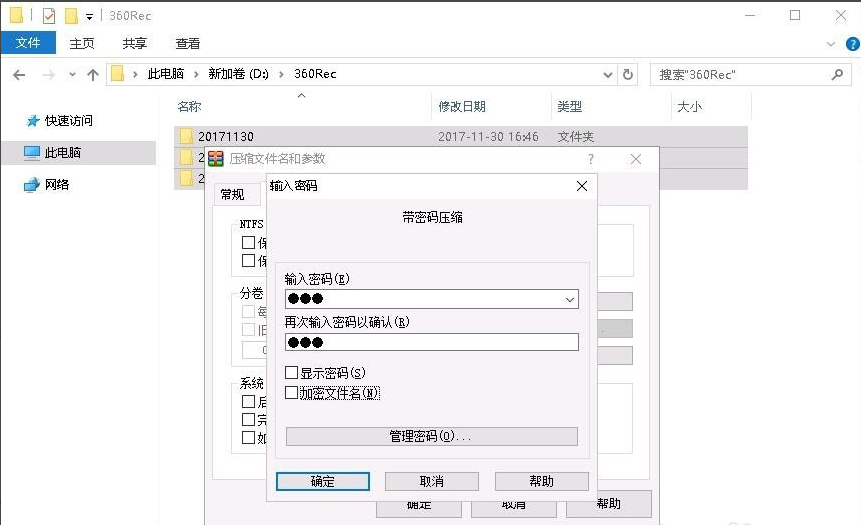
Task: Toggle first checkbox under 系统 group
Action: [248, 401]
